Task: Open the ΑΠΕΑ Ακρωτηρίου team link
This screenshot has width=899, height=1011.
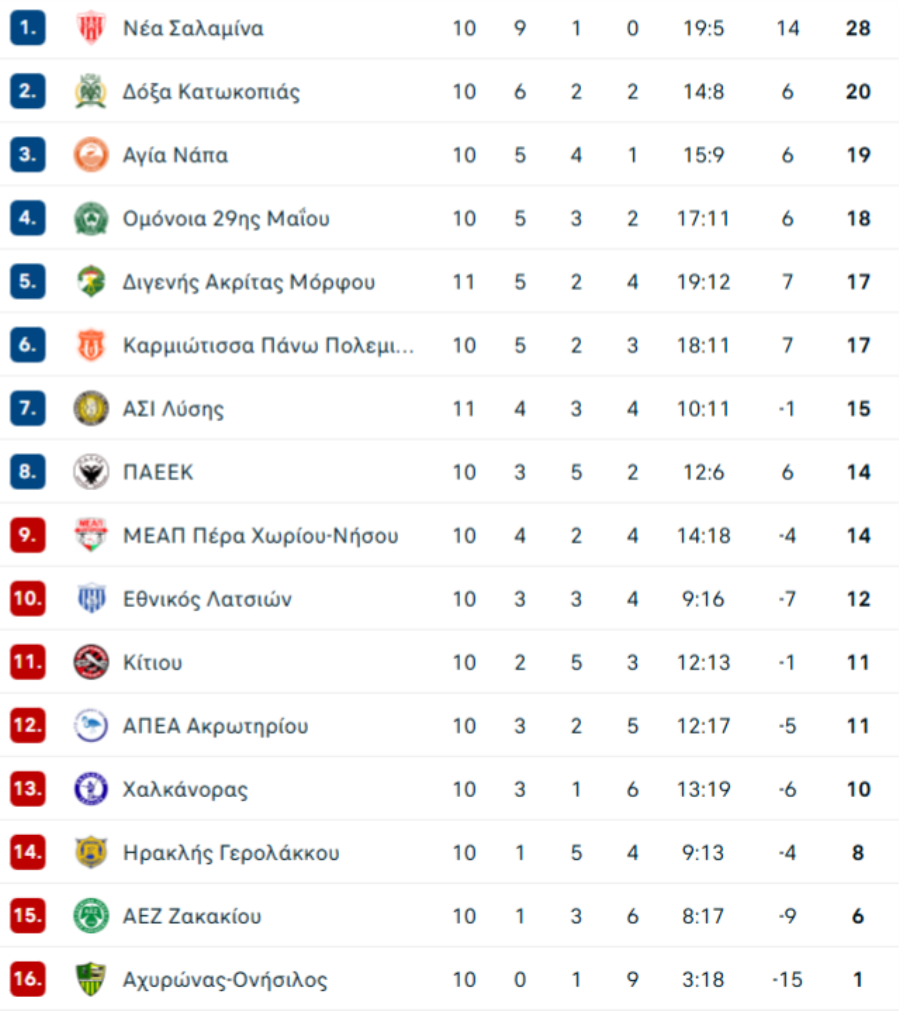Action: [x=215, y=726]
